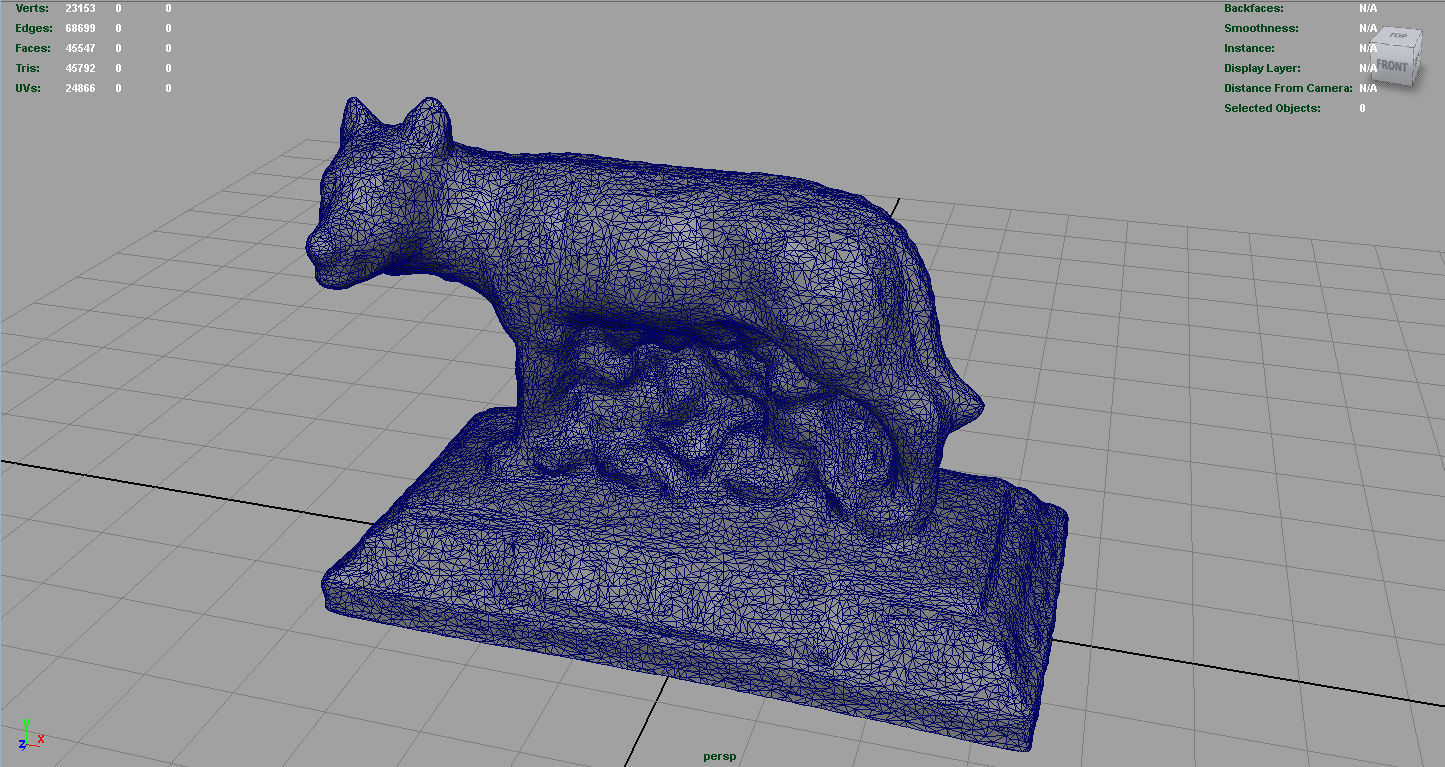Click the 0 value beside Selected Objects
Image resolution: width=1445 pixels, height=767 pixels.
[1362, 108]
